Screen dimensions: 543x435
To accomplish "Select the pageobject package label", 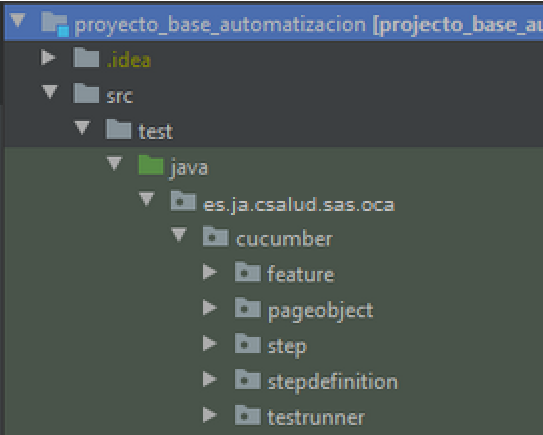I will 321,311.
